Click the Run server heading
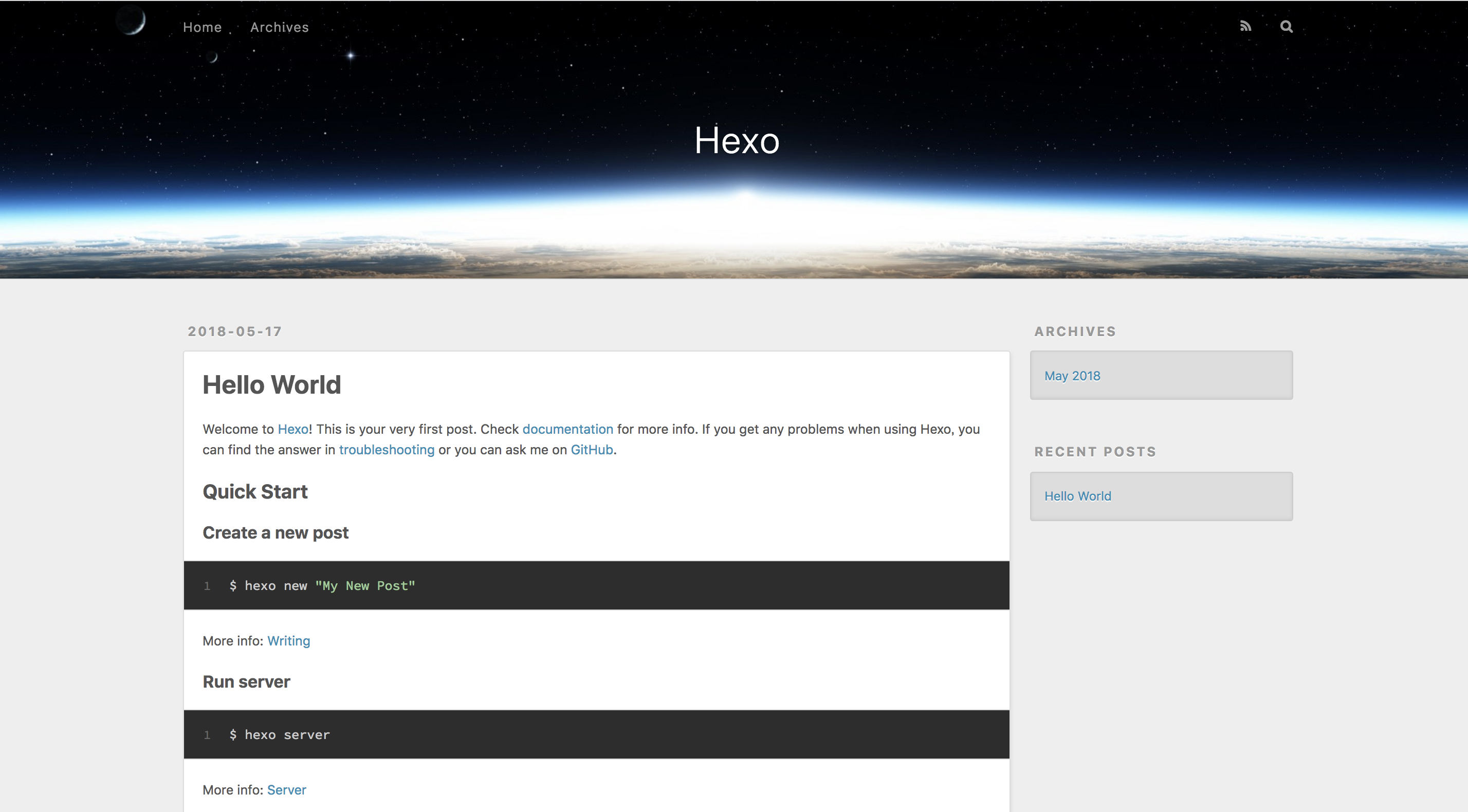 coord(246,681)
